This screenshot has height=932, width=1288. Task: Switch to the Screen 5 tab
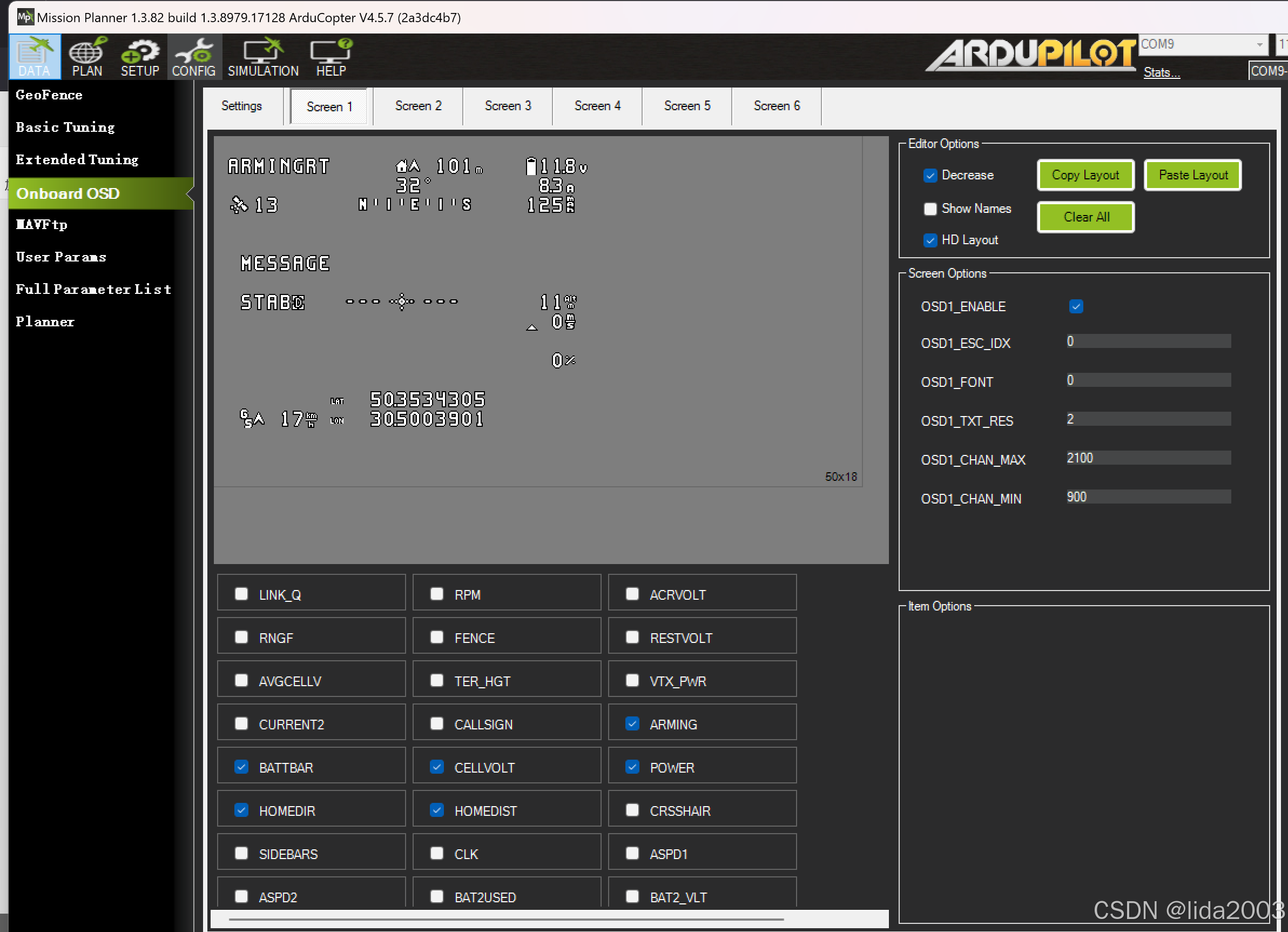(687, 106)
